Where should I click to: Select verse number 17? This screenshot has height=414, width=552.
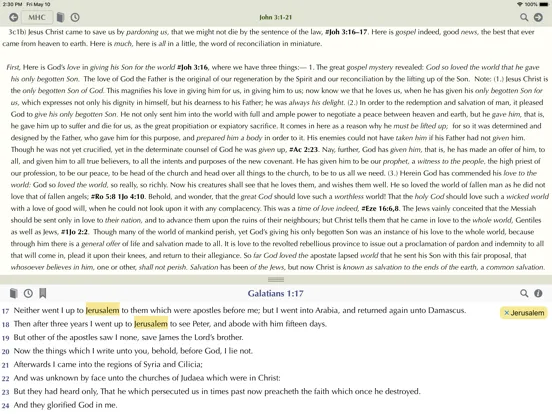coord(5,311)
